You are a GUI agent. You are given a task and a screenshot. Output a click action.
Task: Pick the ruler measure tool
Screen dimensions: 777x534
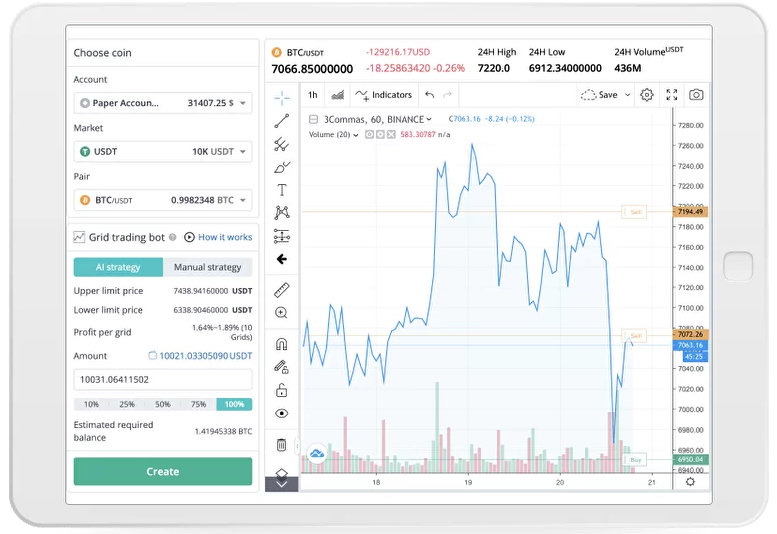[282, 289]
